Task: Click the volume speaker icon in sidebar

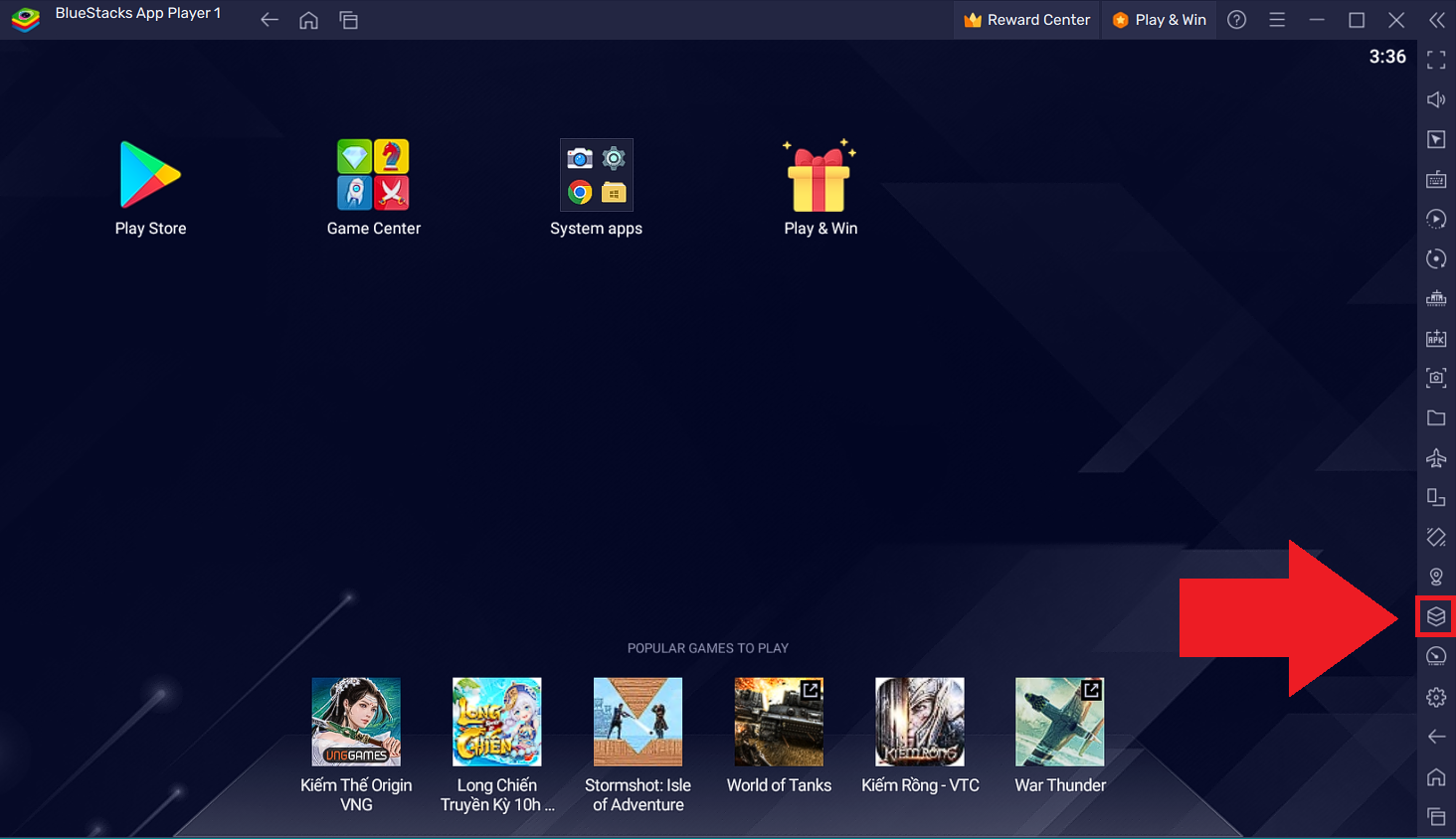Action: click(x=1436, y=99)
